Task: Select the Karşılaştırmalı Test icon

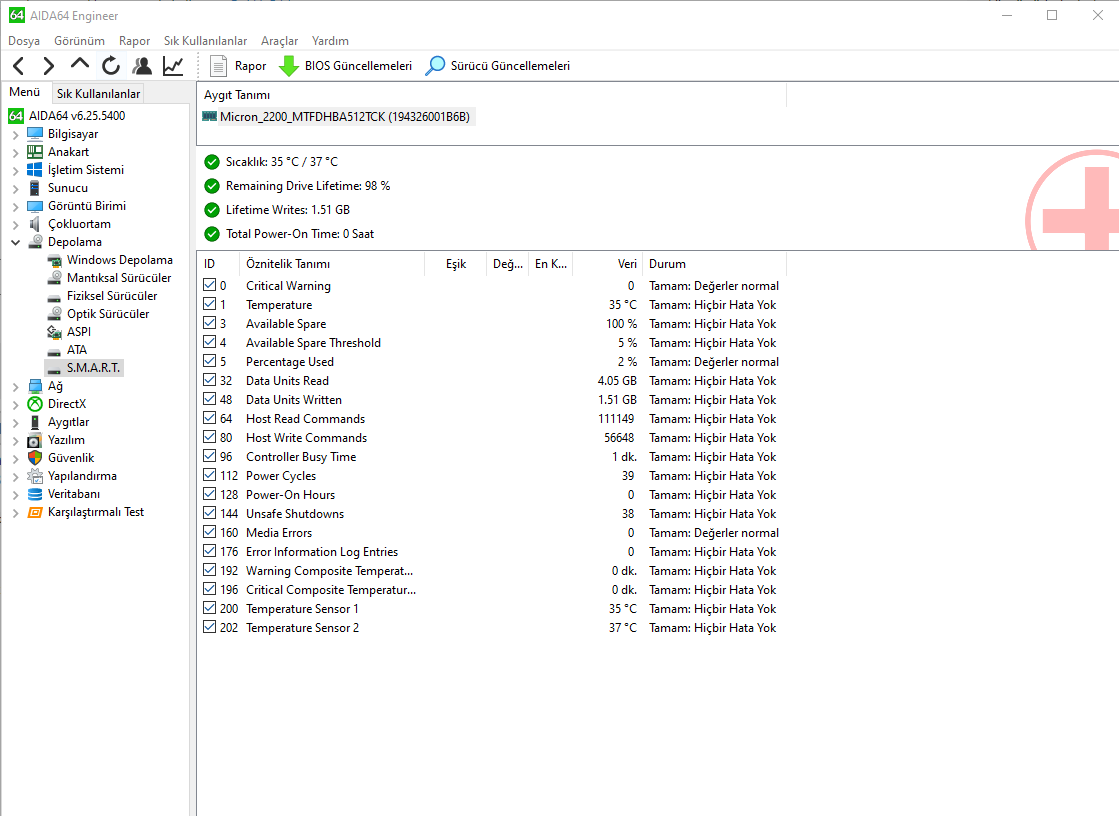Action: 35,512
